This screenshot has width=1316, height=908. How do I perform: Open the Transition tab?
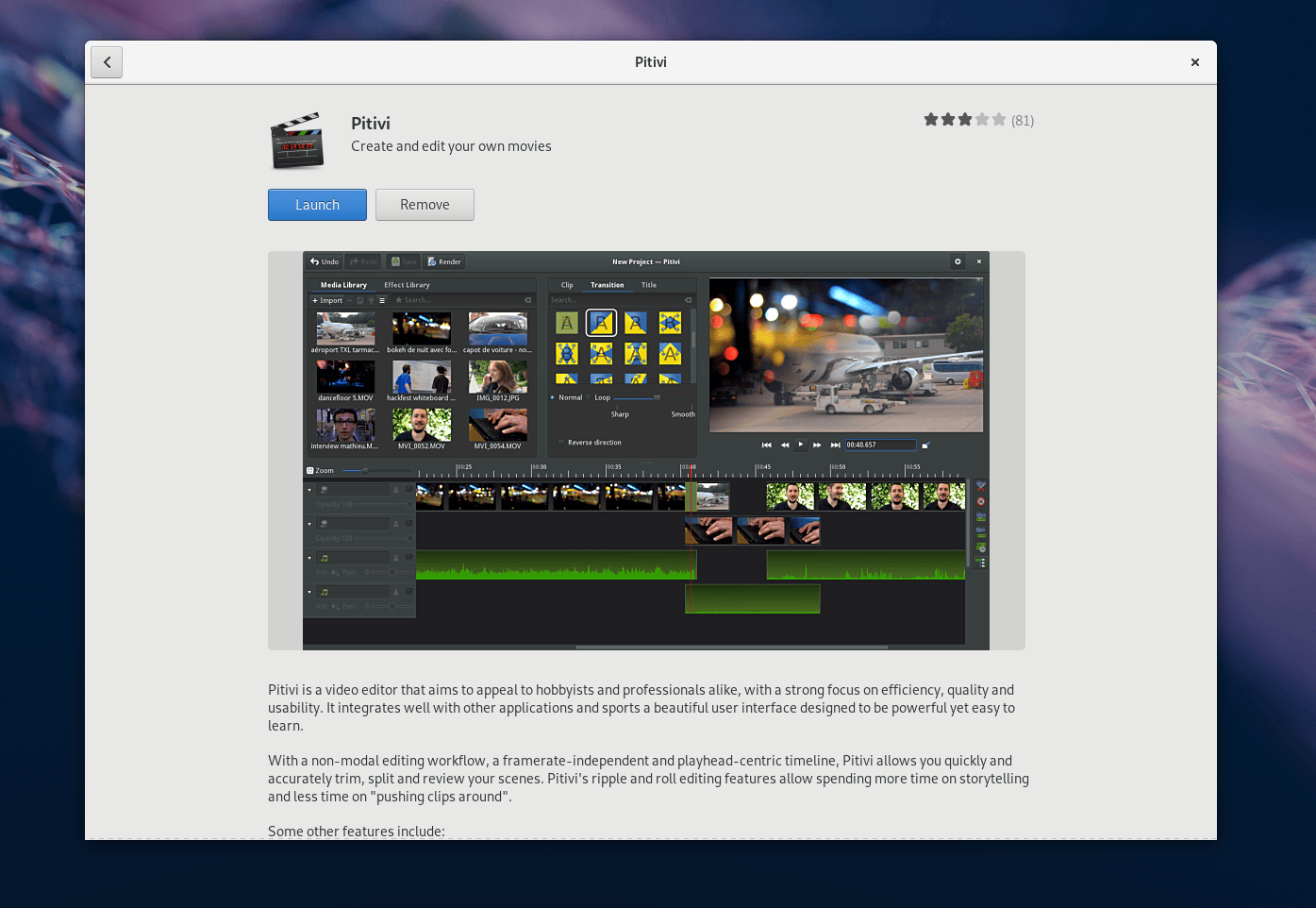point(608,285)
